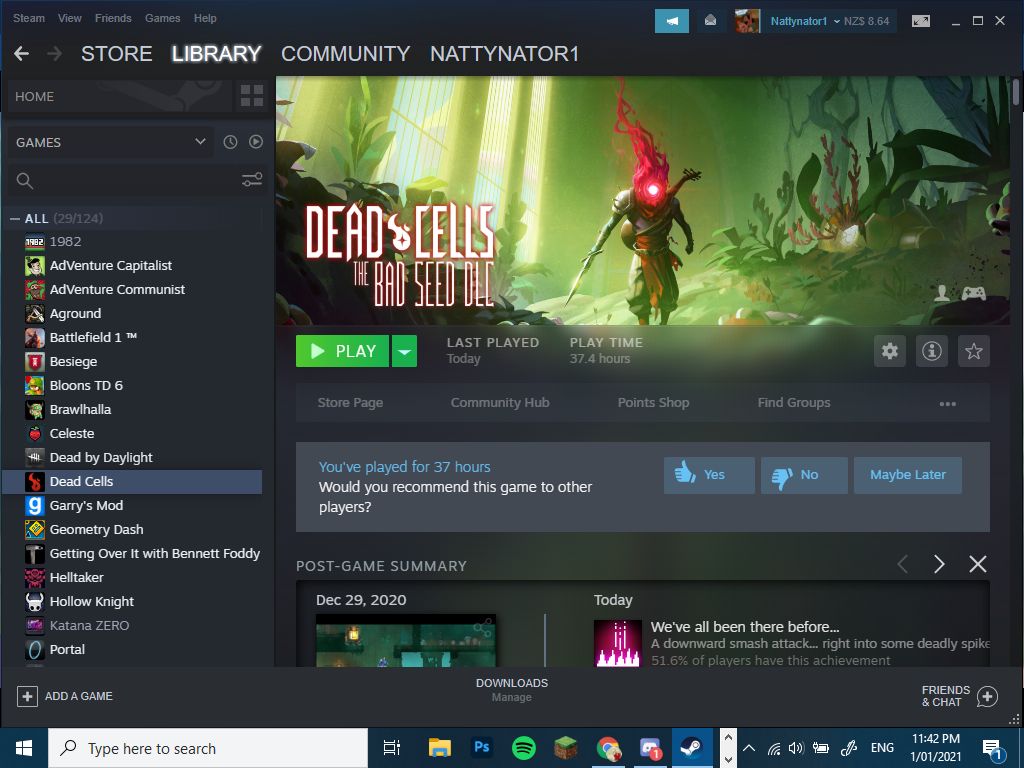The width and height of the screenshot is (1024, 768).
Task: Select Hollow Knight in the games list
Action: point(92,601)
